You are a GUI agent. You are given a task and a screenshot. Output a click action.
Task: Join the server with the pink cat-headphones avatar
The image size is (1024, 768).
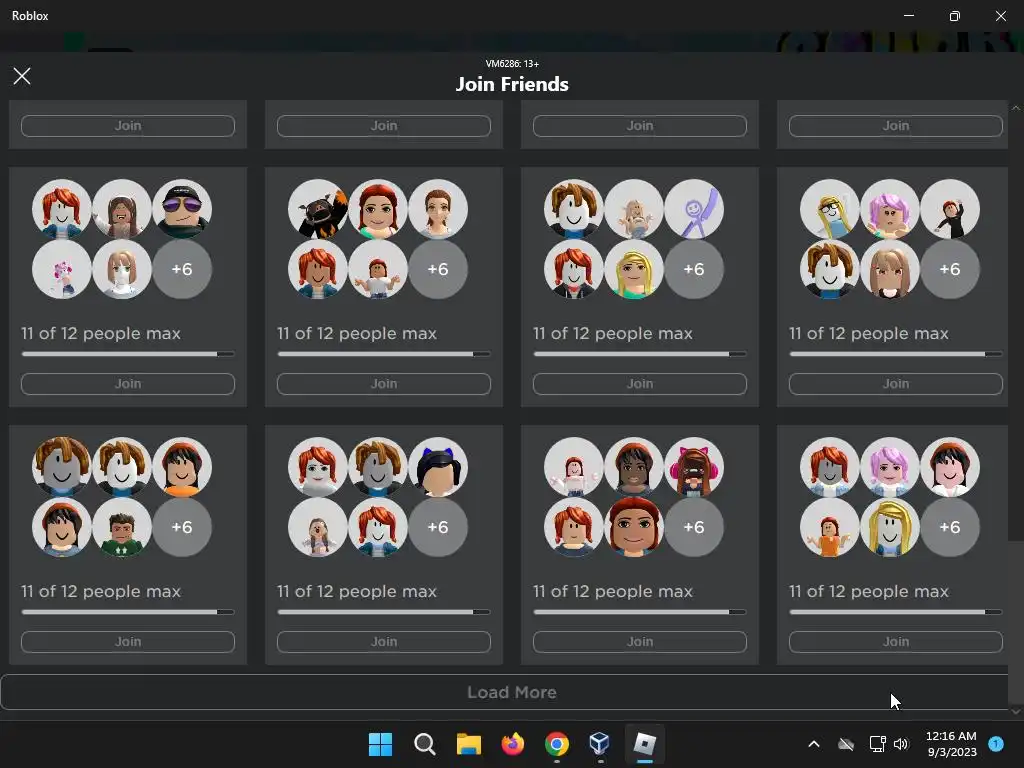click(640, 642)
